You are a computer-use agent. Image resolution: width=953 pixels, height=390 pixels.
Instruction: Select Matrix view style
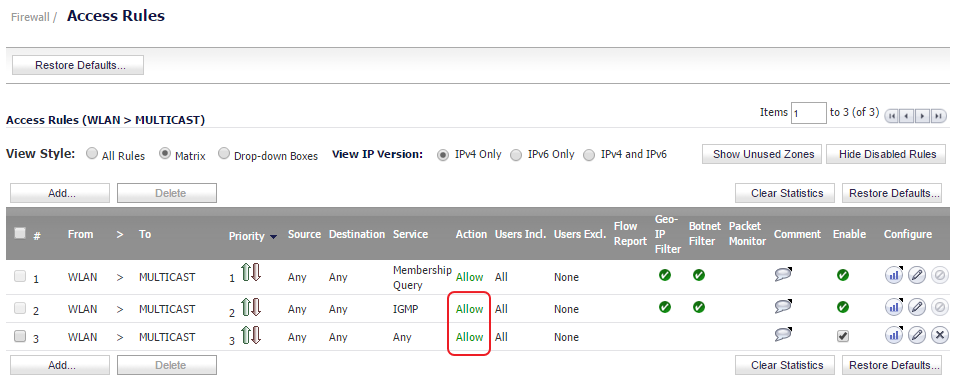(165, 154)
